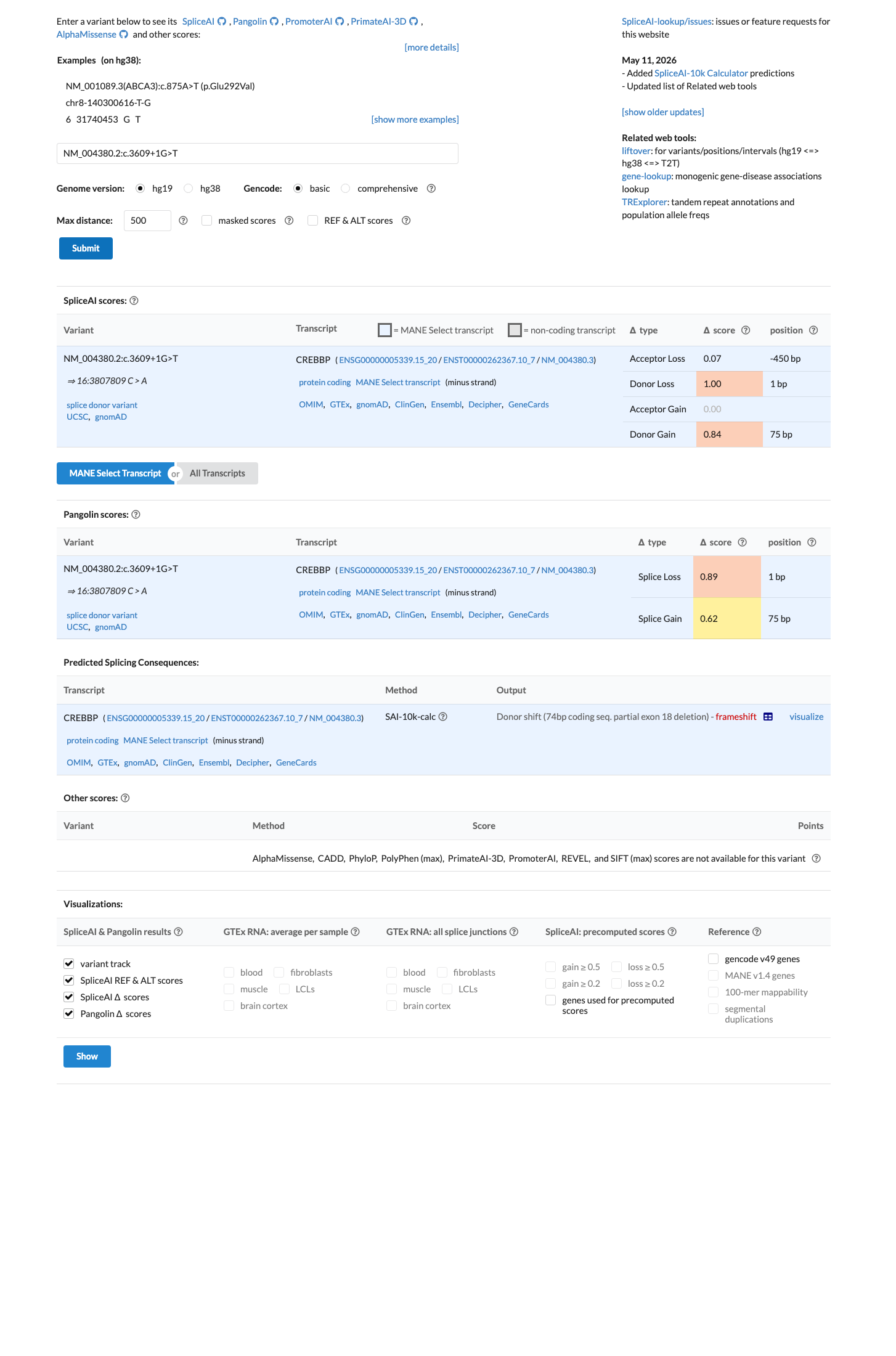Click the Donor Loss 1.00 score cell

coord(729,384)
